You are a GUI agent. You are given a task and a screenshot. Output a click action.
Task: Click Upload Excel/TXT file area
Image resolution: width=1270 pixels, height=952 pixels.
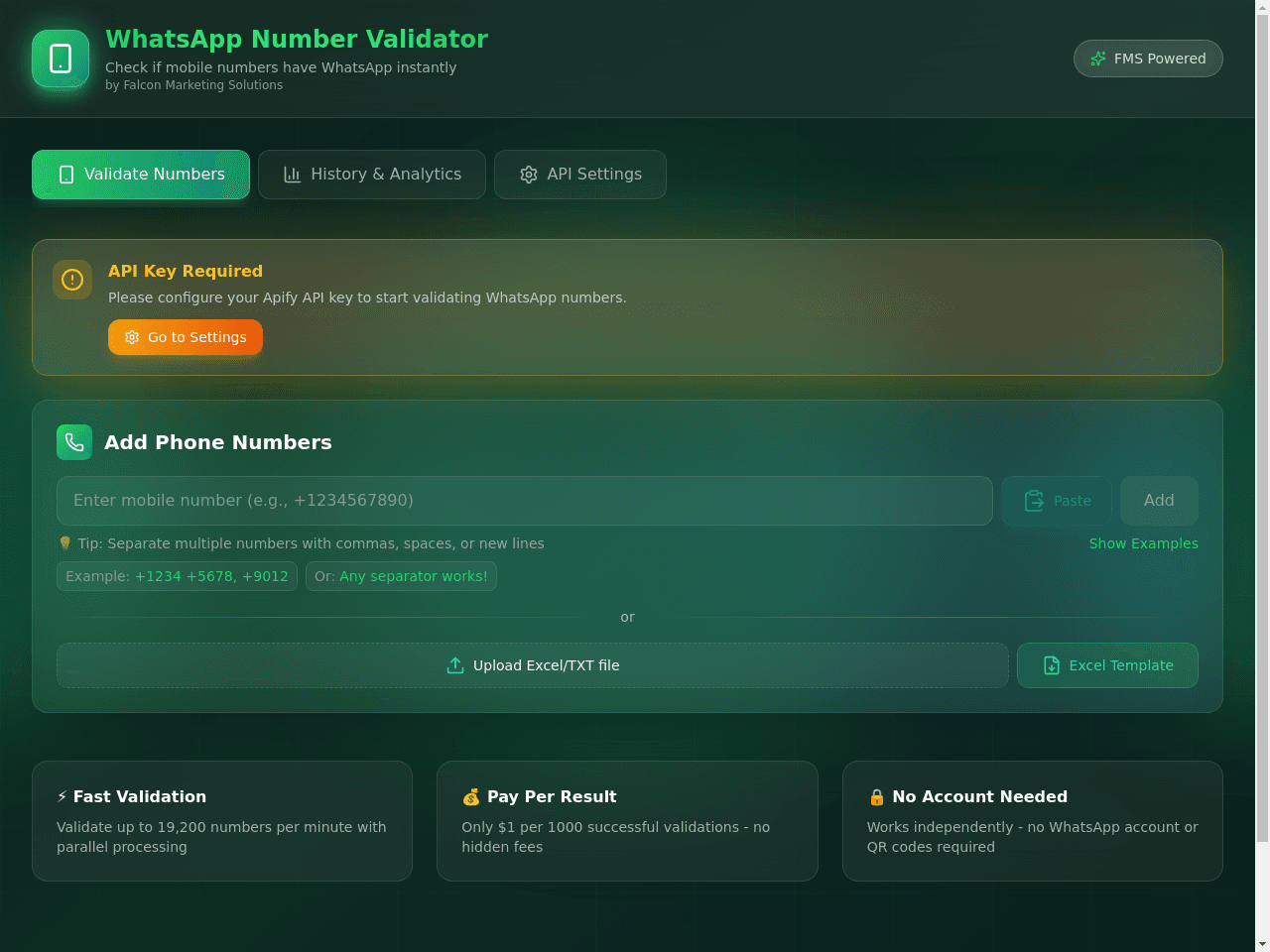533,665
